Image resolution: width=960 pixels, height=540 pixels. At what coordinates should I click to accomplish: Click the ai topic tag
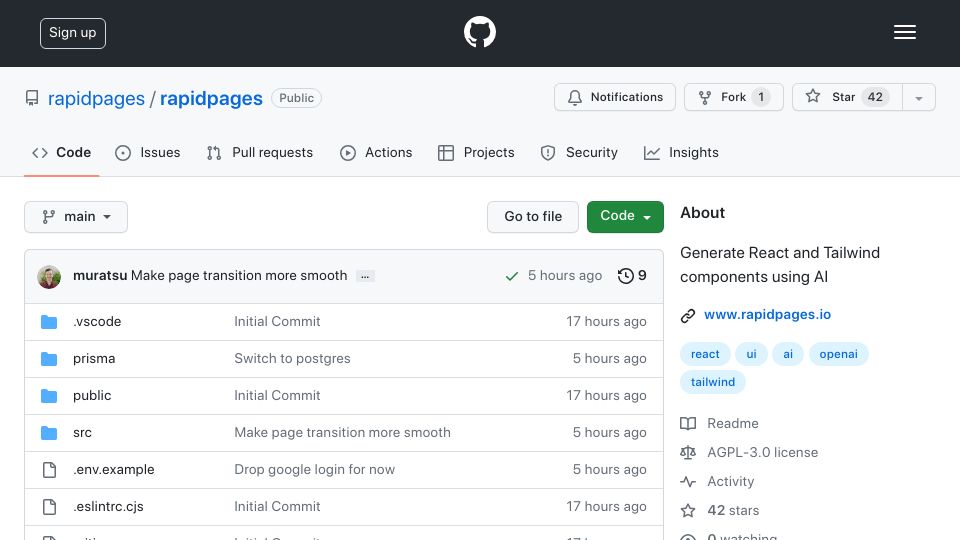(788, 354)
